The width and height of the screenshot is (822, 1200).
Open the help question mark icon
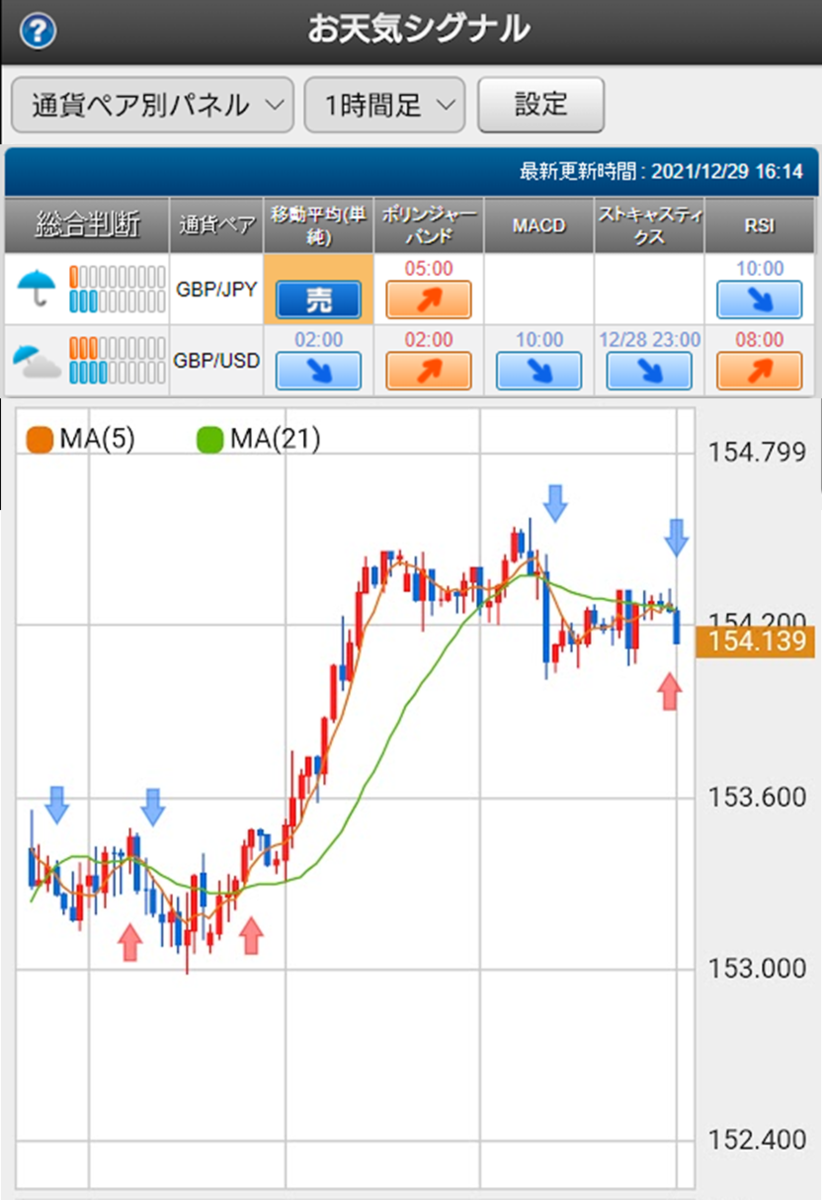[x=38, y=32]
